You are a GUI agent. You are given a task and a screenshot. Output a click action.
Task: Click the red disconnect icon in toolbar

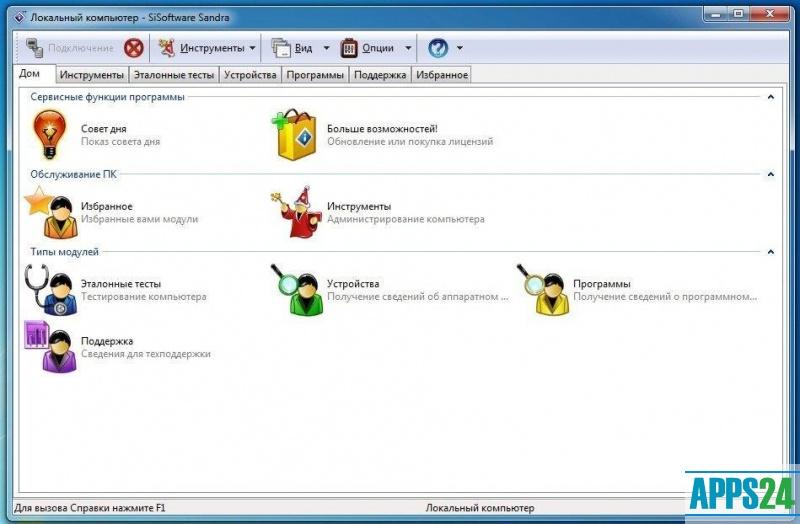134,48
